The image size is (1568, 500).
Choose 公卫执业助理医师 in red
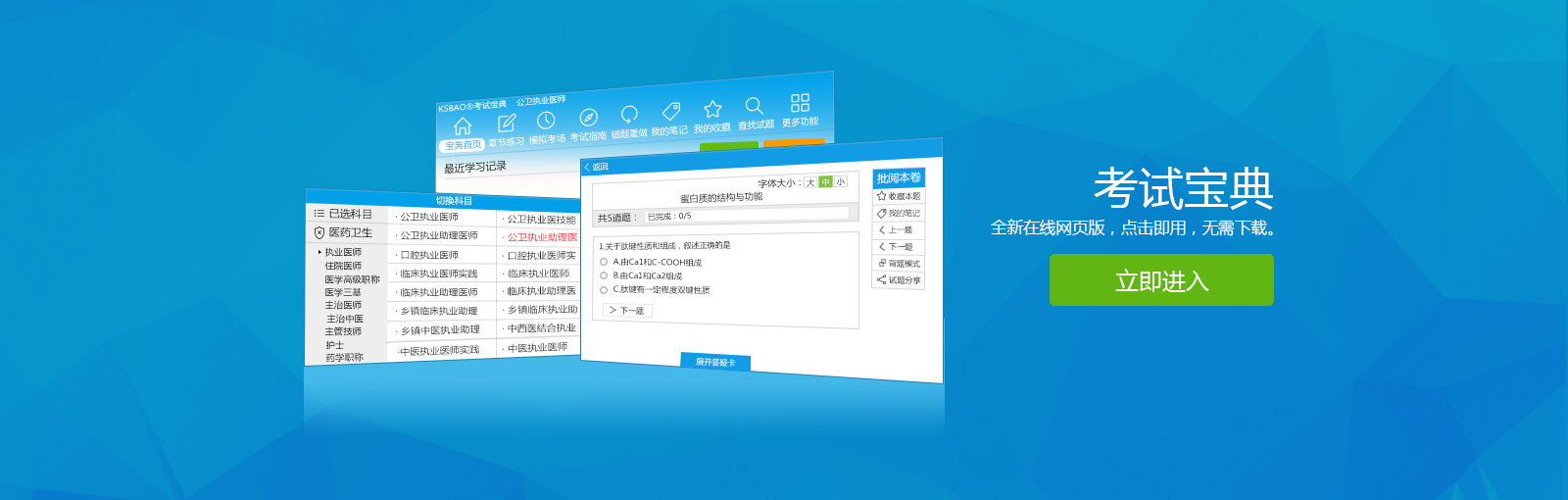pyautogui.click(x=541, y=237)
